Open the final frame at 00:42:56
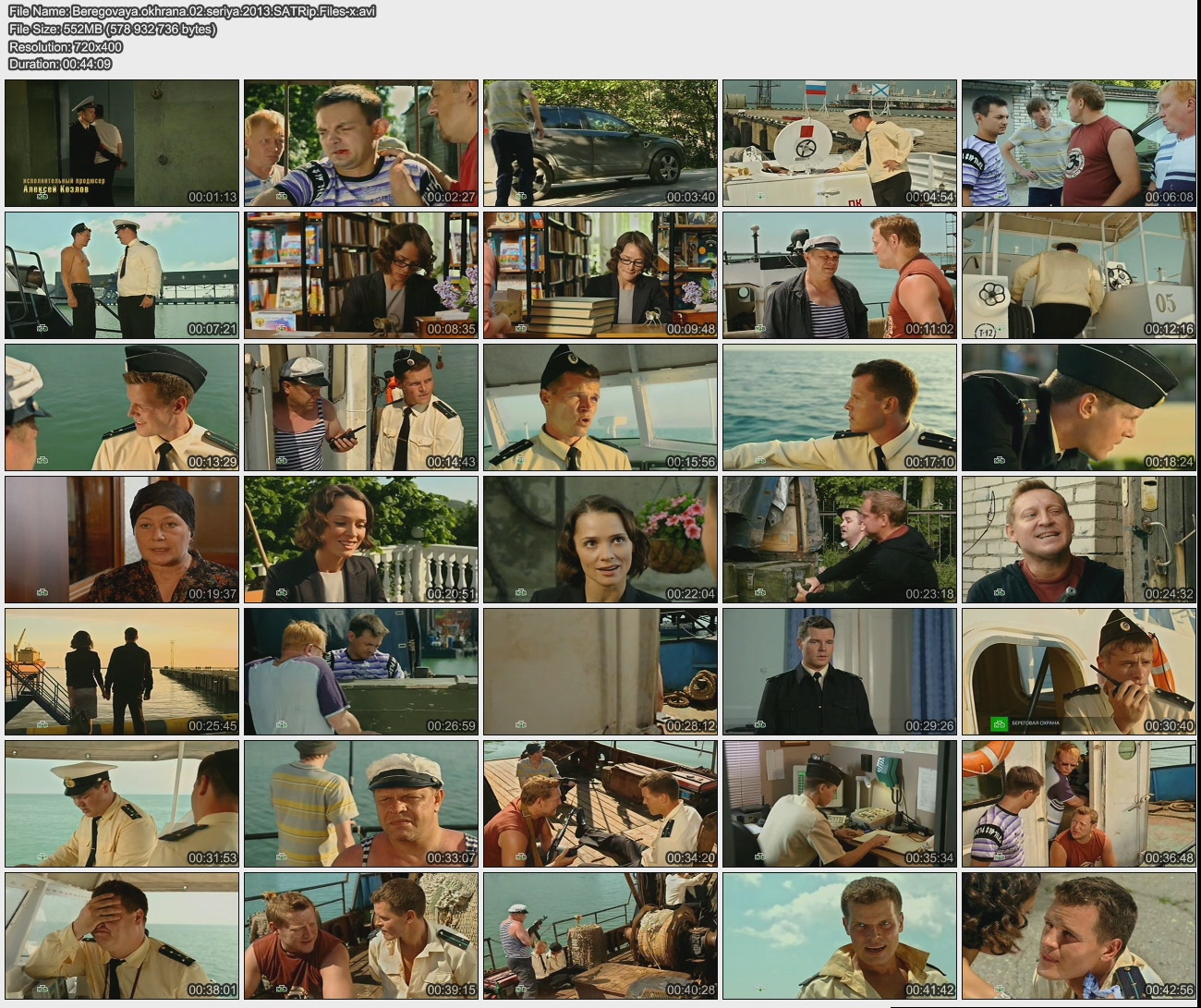 click(1079, 936)
